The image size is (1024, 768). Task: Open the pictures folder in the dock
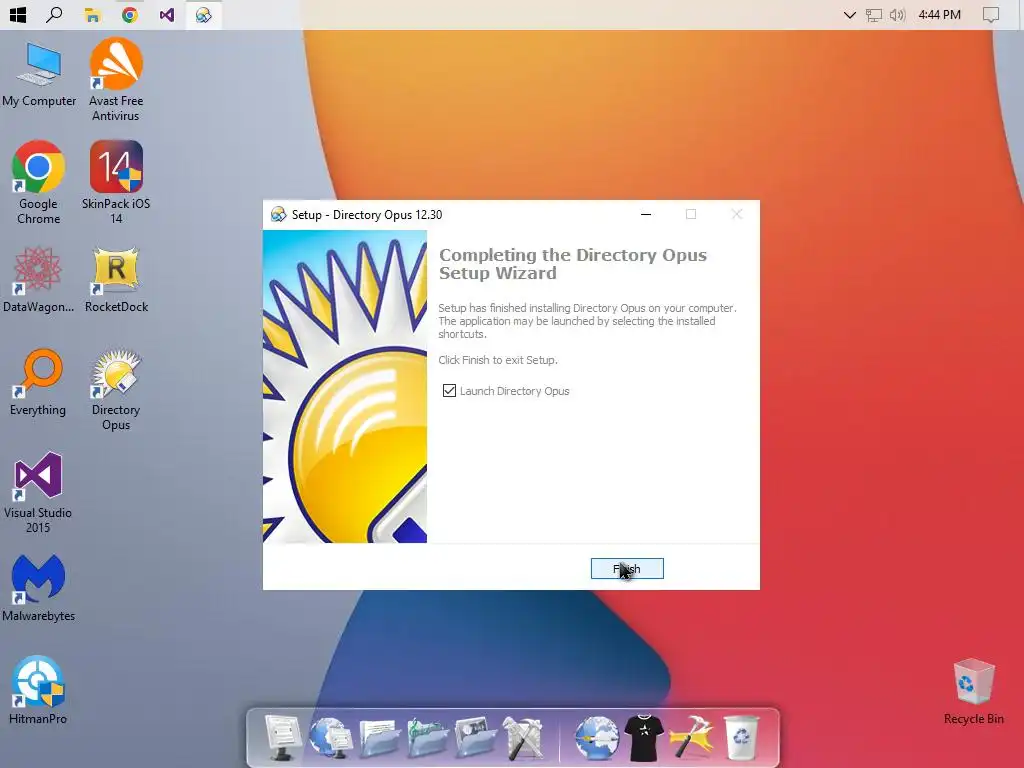[475, 738]
